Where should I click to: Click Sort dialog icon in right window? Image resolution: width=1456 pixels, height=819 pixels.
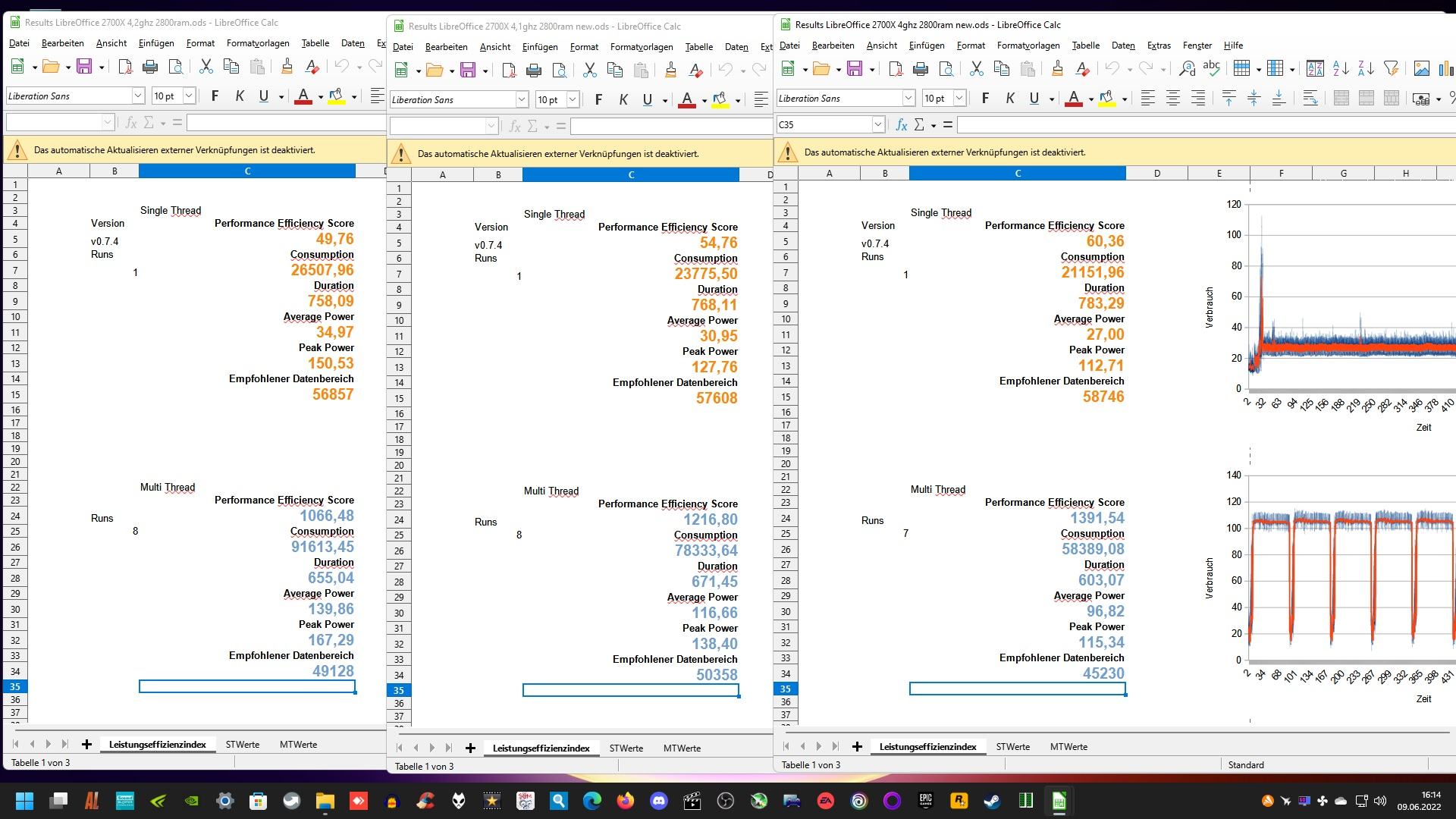(x=1316, y=69)
